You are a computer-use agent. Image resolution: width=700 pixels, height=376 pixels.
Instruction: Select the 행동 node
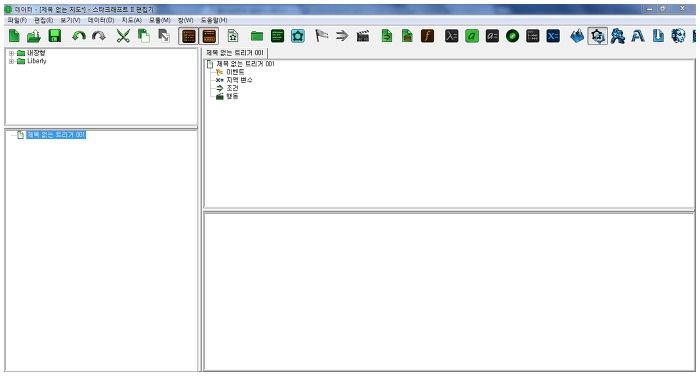click(232, 96)
